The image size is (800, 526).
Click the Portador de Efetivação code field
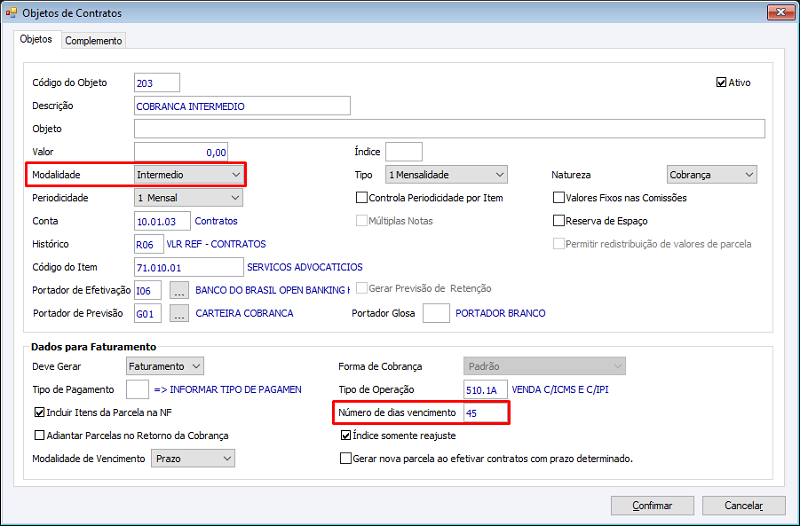point(148,290)
